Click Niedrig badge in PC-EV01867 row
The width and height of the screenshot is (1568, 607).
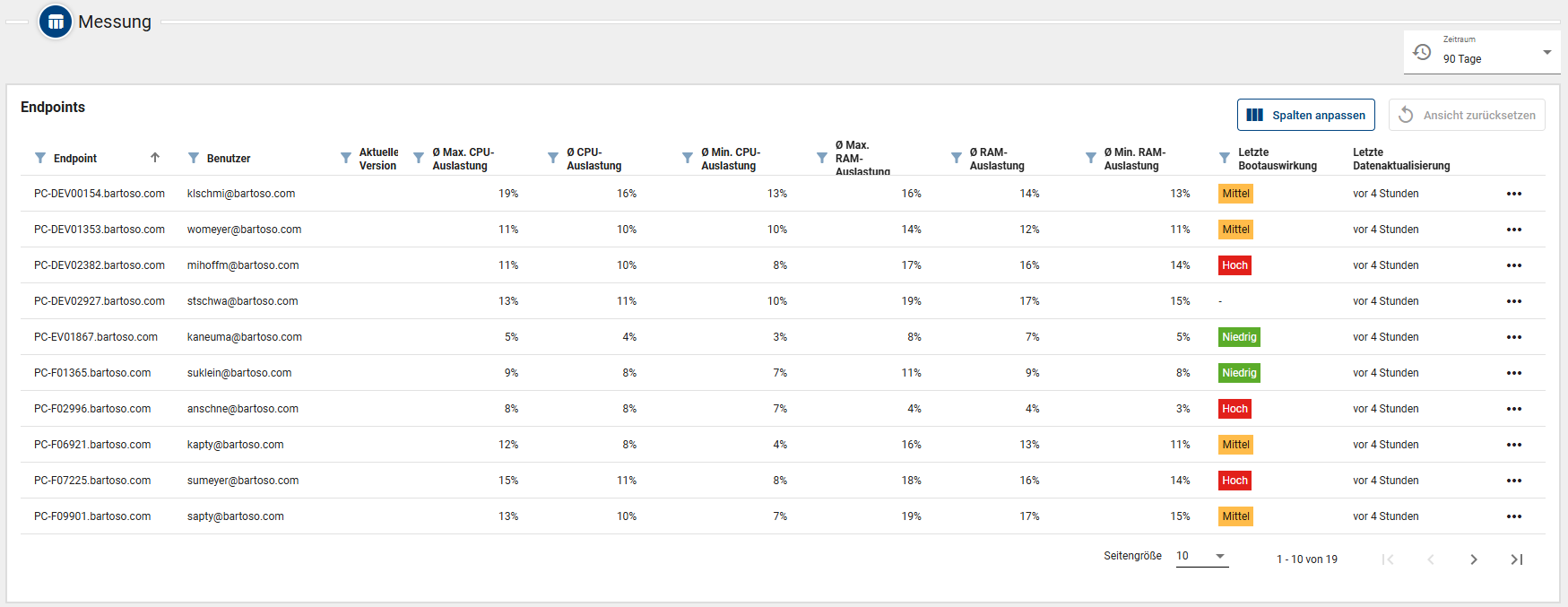1239,337
